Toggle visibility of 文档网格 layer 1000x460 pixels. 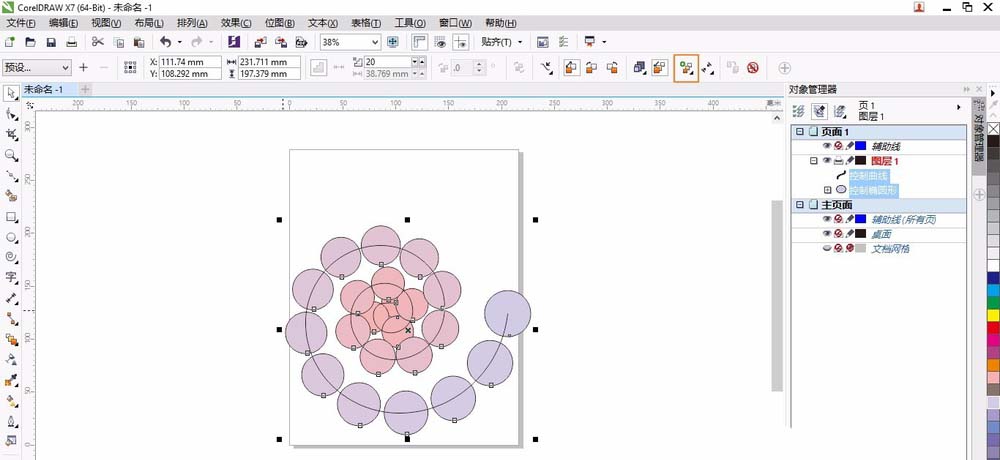827,248
